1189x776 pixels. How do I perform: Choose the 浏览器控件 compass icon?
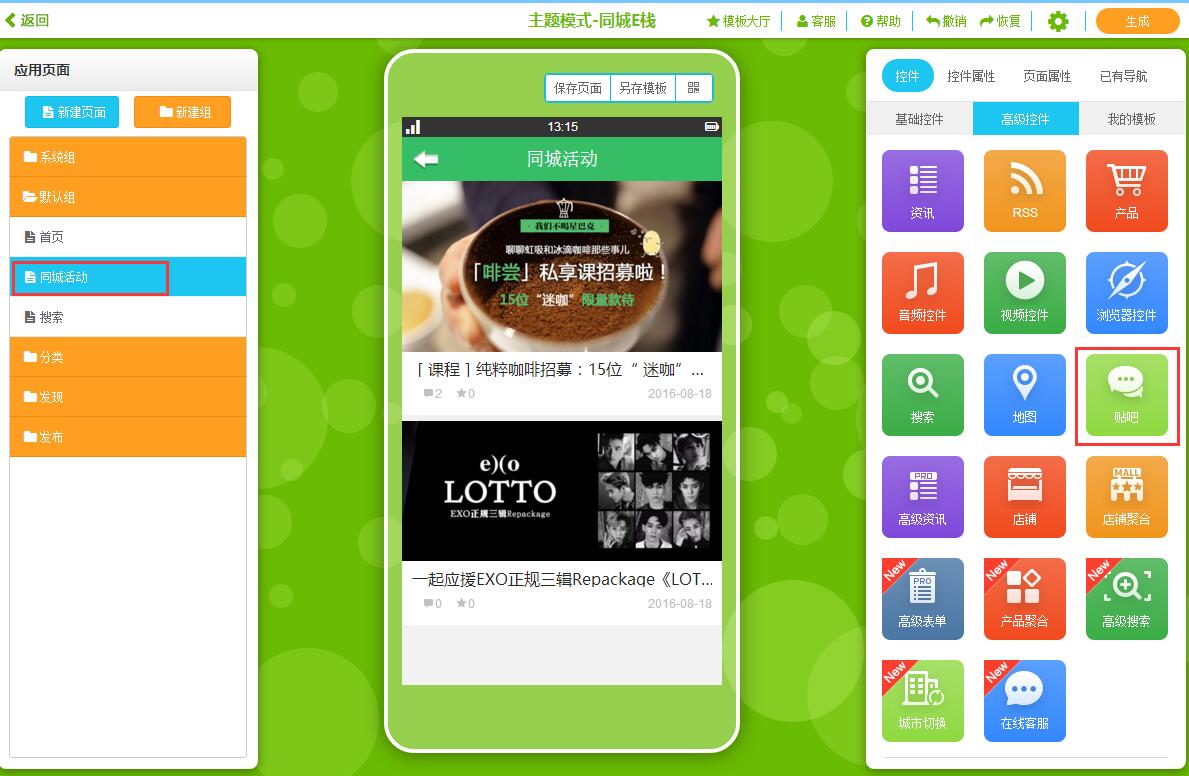(1126, 292)
